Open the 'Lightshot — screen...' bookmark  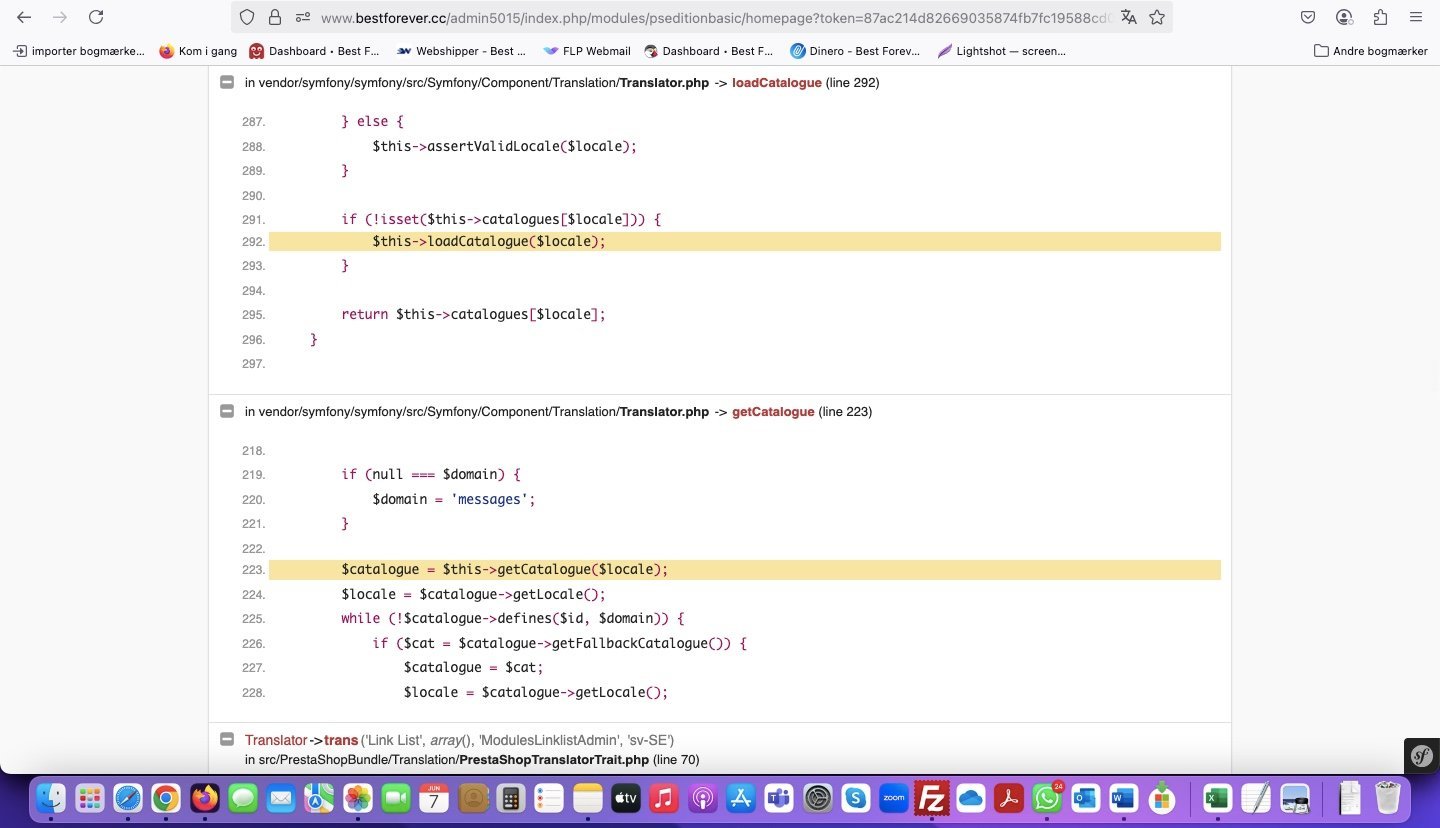(x=1002, y=51)
